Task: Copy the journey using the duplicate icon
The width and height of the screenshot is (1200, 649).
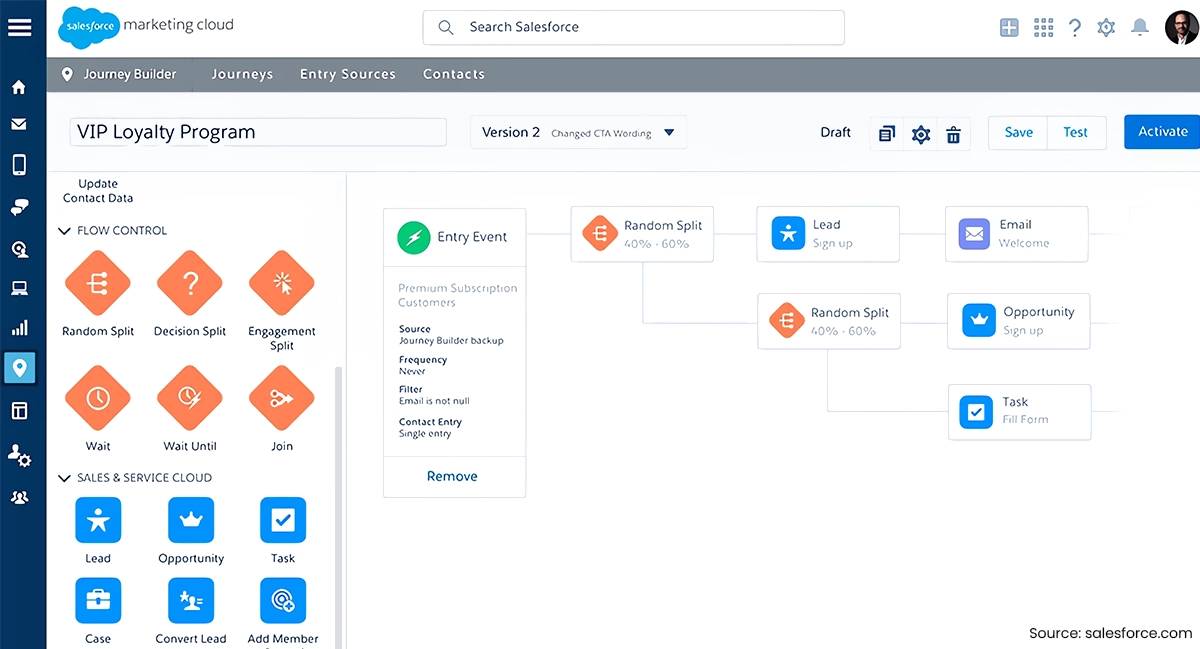Action: [887, 133]
